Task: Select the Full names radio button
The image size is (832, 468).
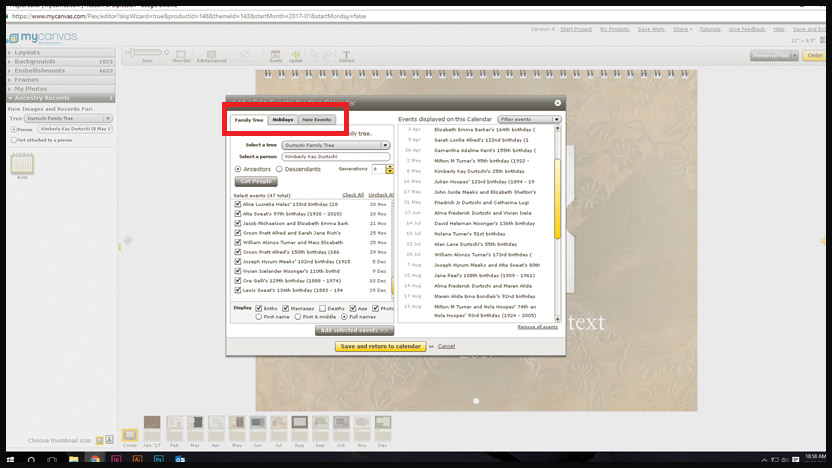Action: pyautogui.click(x=344, y=317)
